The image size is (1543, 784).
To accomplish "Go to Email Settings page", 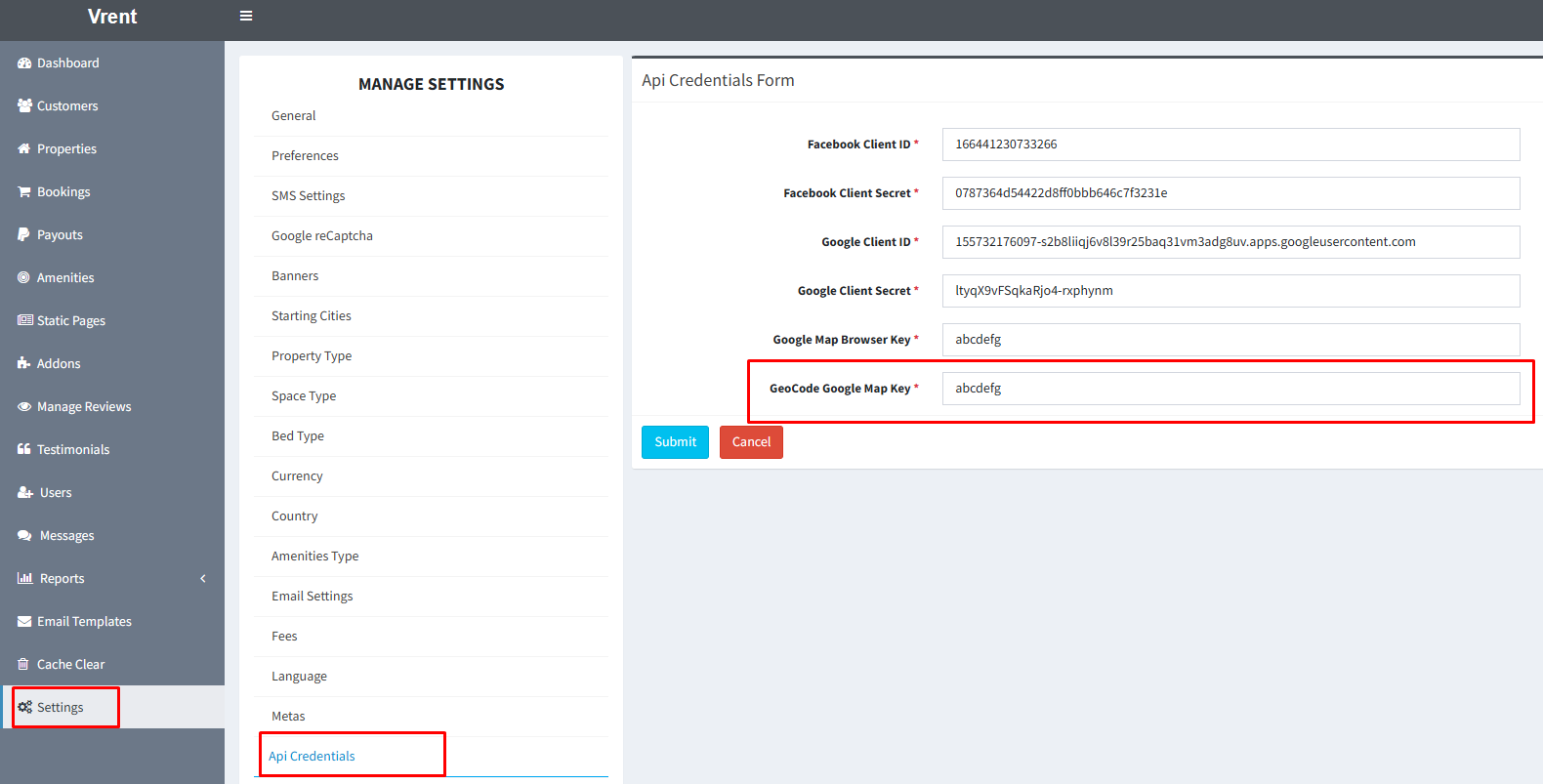I will (x=313, y=597).
